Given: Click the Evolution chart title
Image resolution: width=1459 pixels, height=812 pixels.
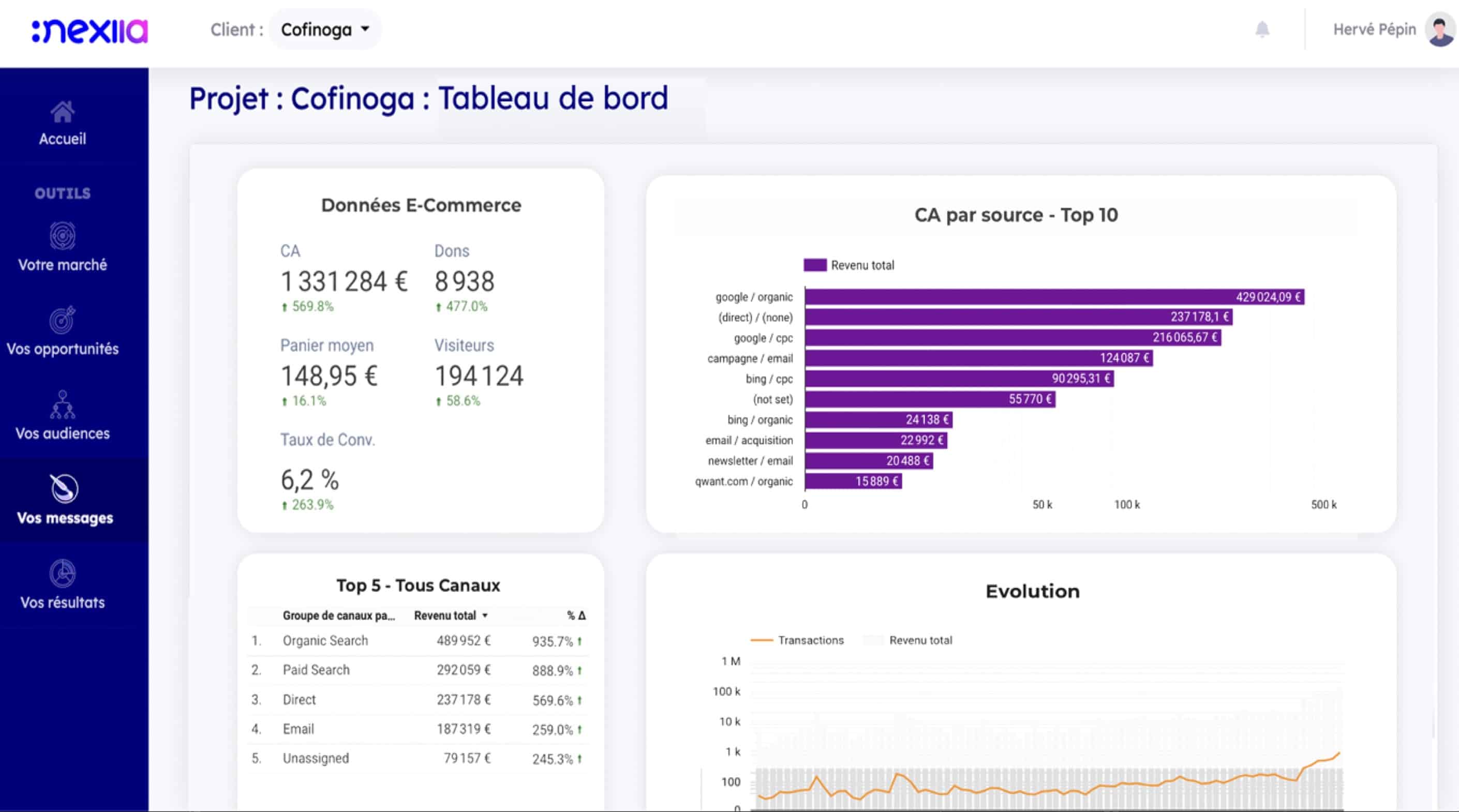Looking at the screenshot, I should pos(1032,591).
